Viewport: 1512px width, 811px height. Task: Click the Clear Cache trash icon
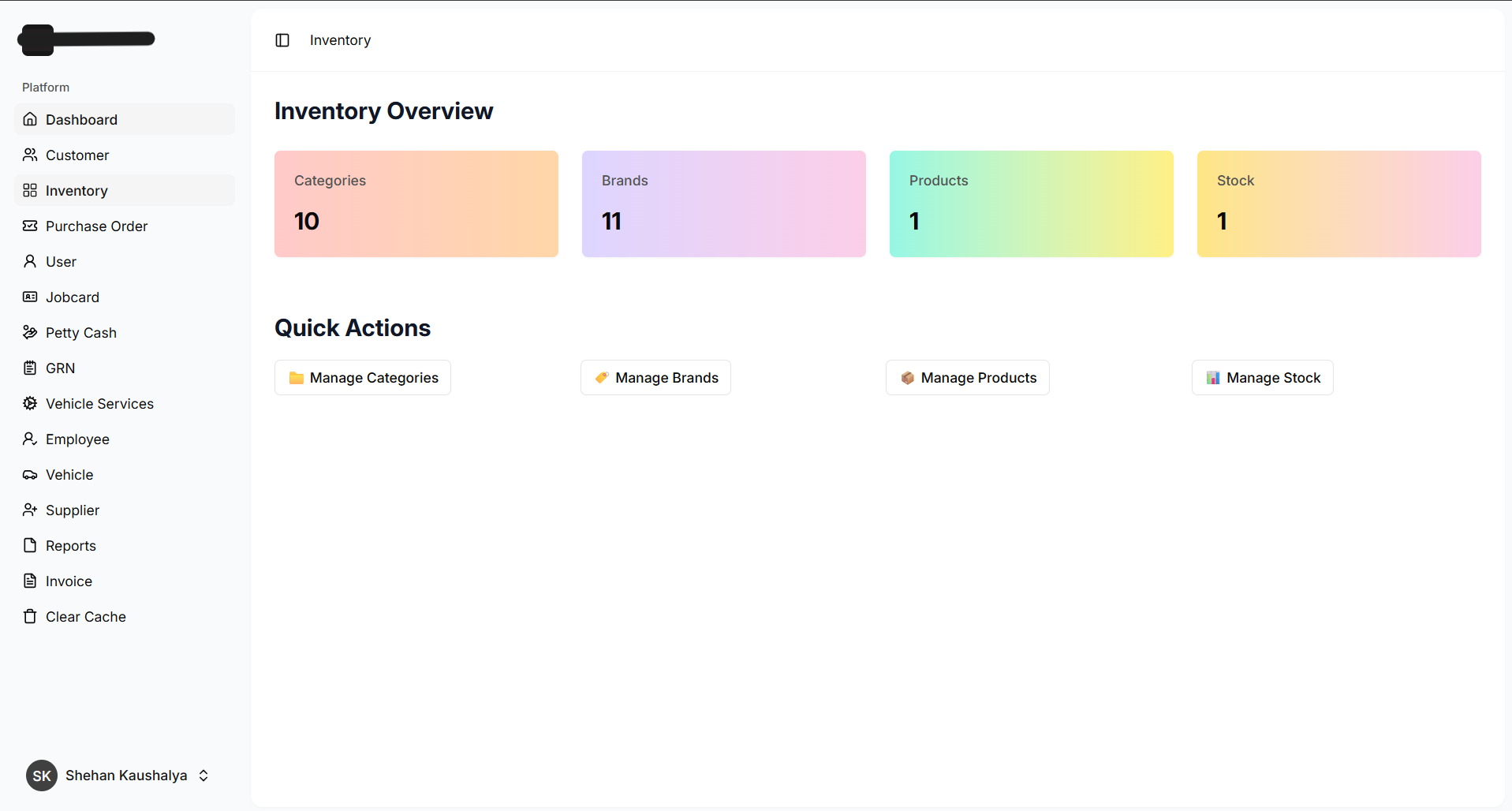click(x=30, y=616)
